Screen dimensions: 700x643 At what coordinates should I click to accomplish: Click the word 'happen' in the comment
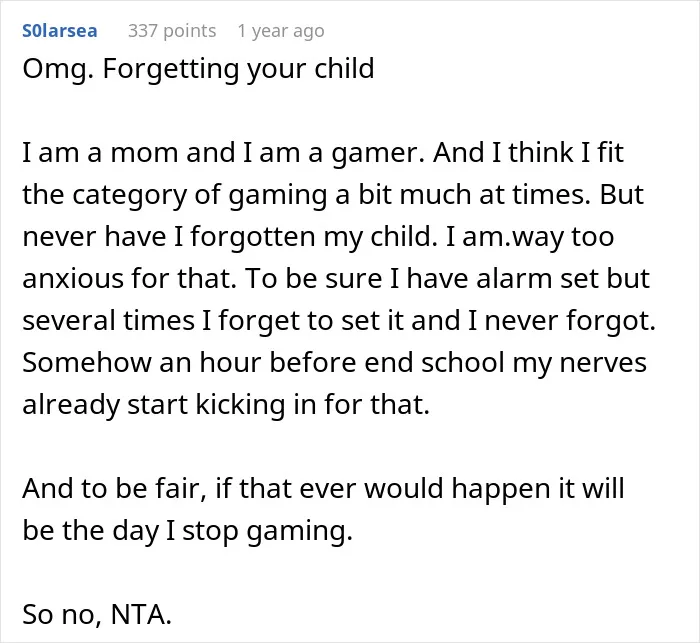click(501, 489)
